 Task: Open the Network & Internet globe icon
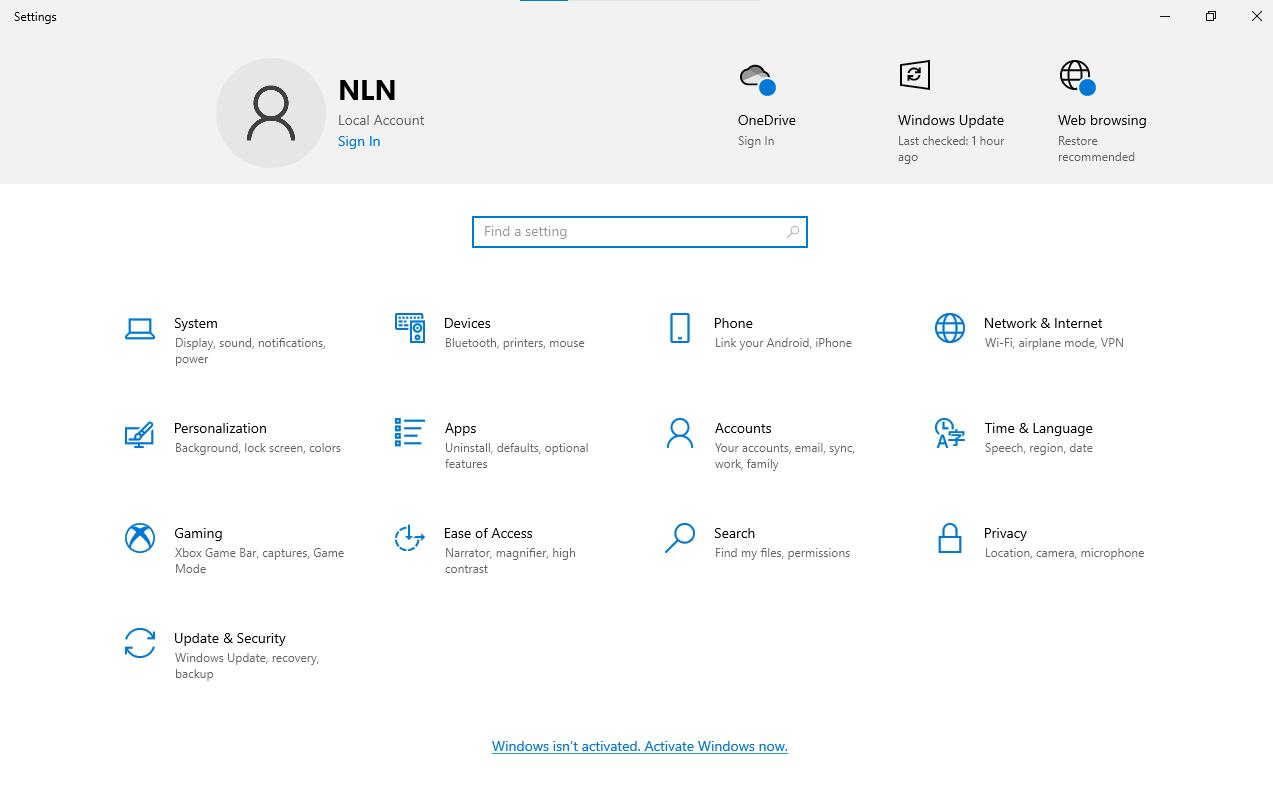(950, 328)
